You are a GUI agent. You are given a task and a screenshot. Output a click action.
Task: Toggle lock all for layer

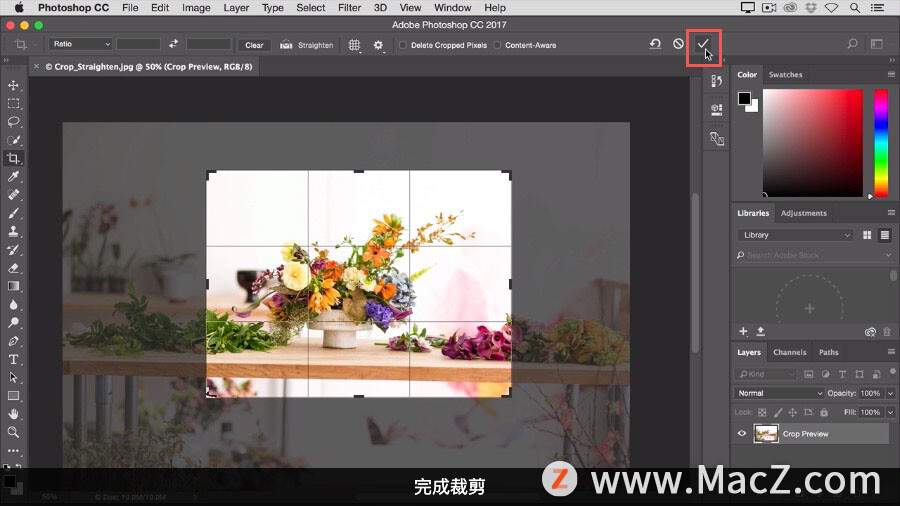(824, 412)
